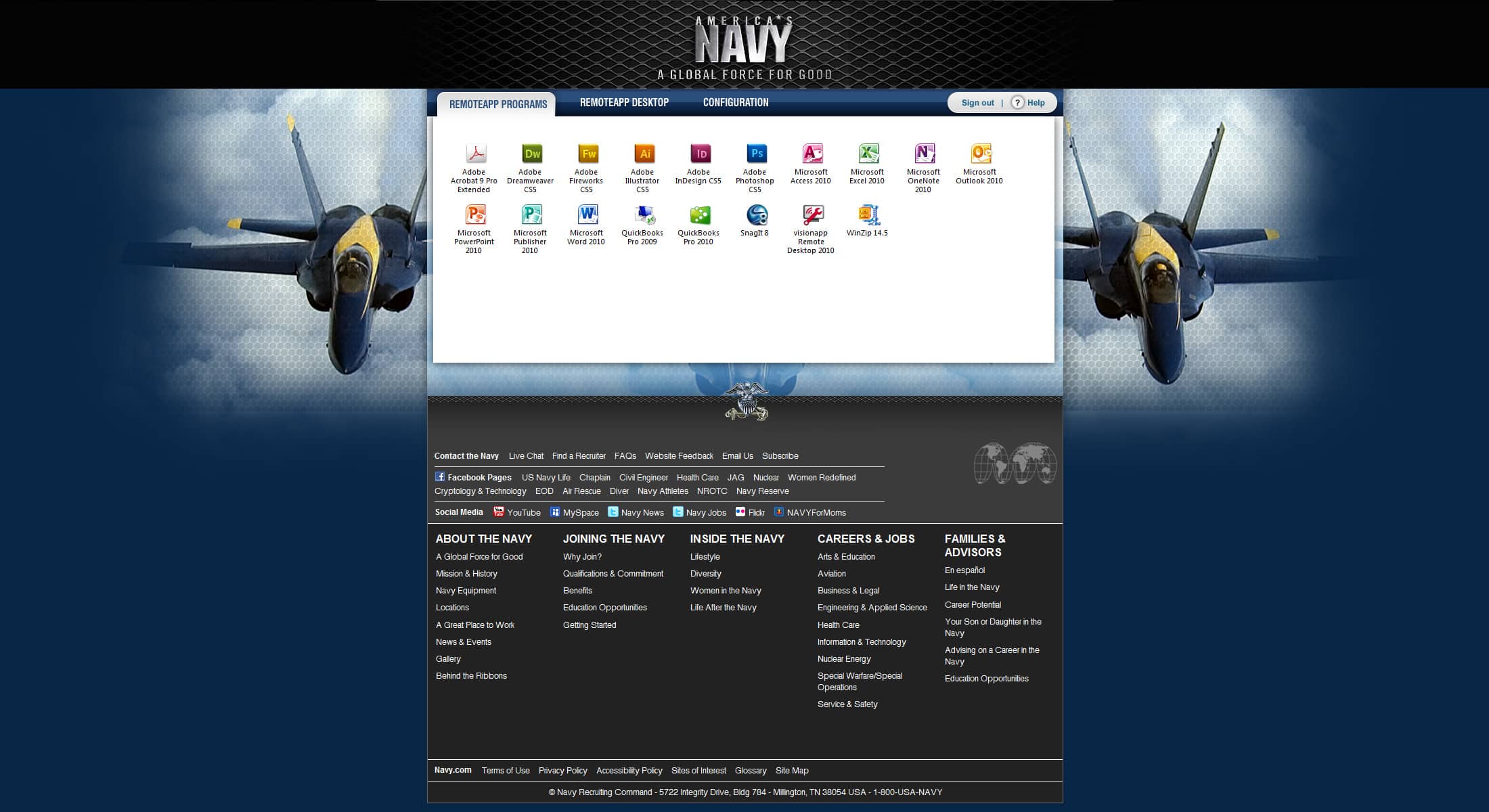Open Live Chat link
This screenshot has width=1489, height=812.
point(526,456)
